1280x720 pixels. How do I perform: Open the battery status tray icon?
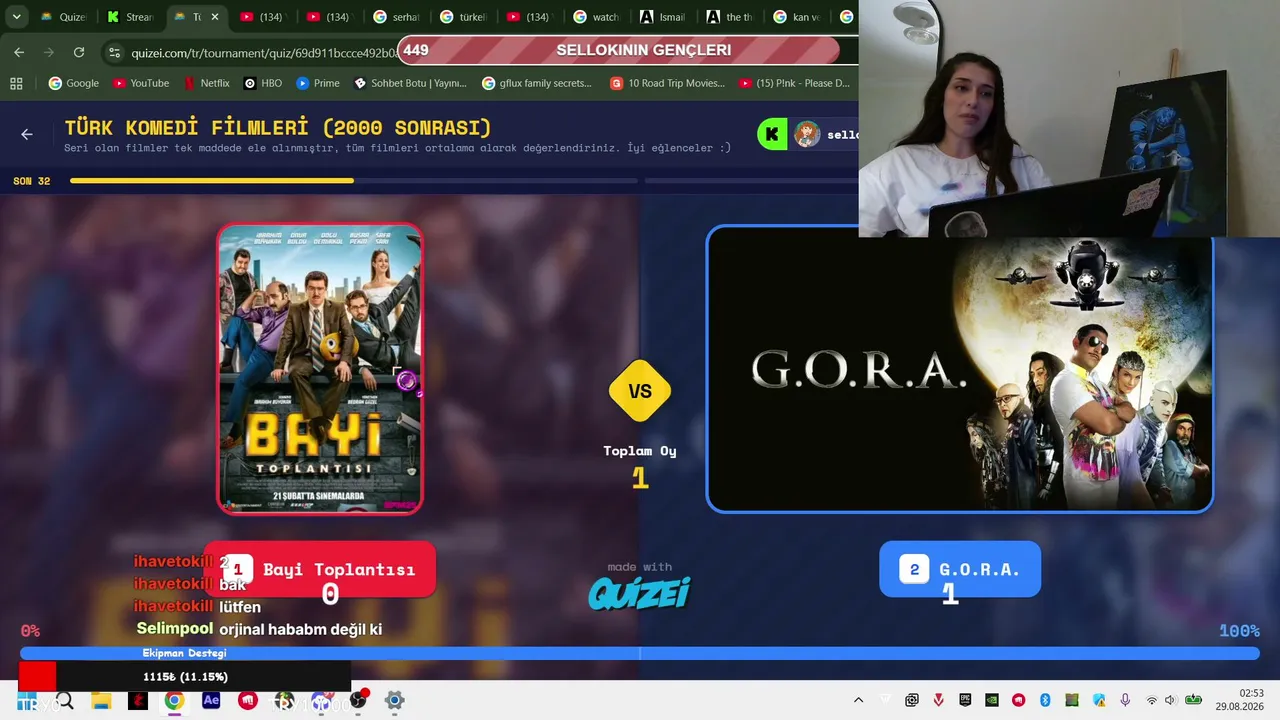pos(1193,700)
